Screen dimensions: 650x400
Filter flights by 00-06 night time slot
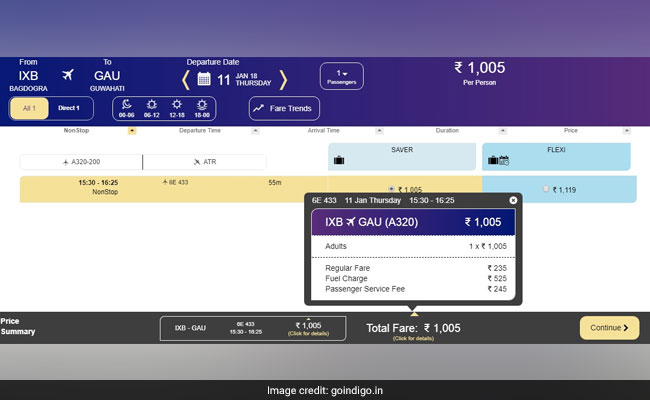(x=126, y=108)
